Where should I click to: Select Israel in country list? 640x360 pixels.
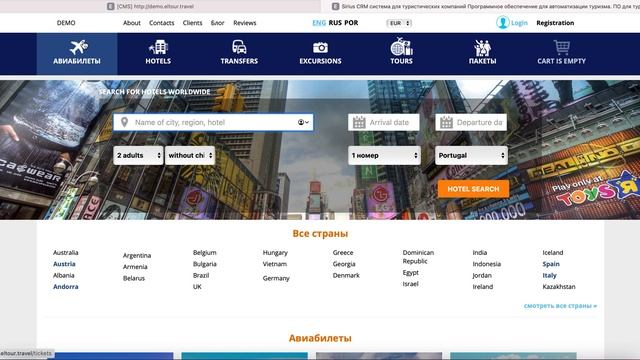[410, 284]
